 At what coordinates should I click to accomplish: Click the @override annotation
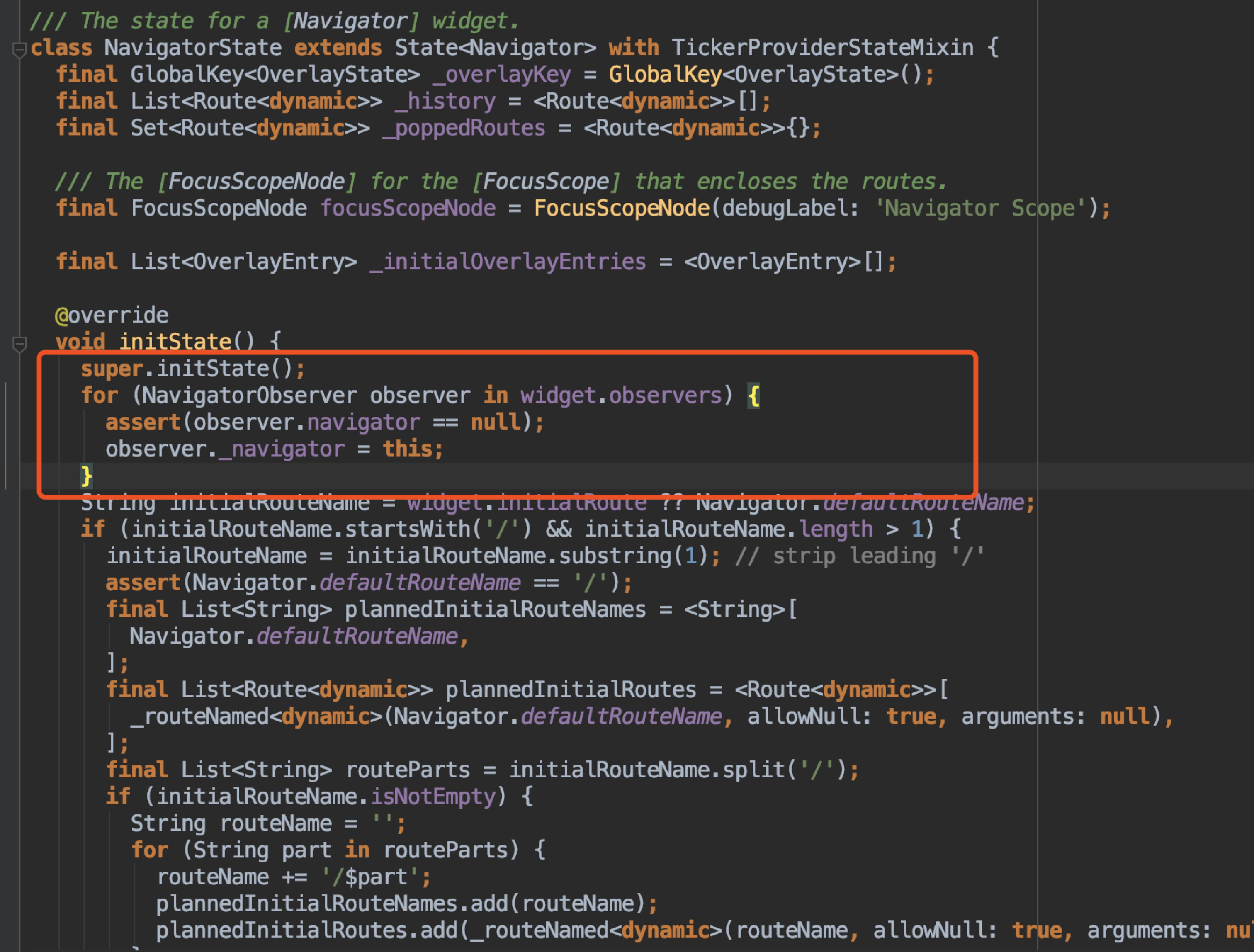pyautogui.click(x=112, y=315)
